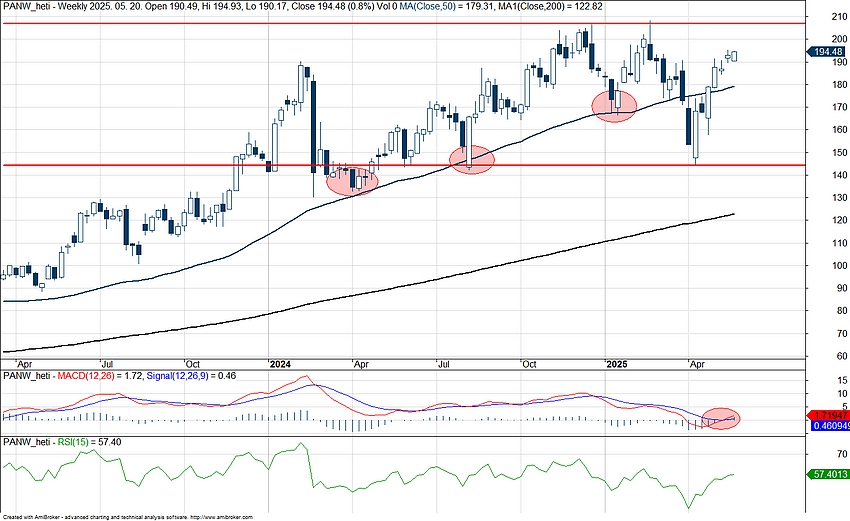Click the Oct label between 2024 and 2025
The height and width of the screenshot is (521, 850).
point(529,364)
